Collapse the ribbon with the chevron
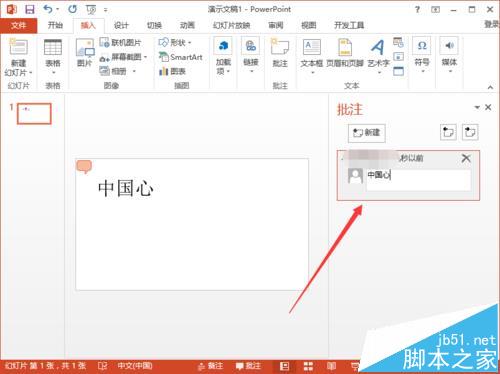Viewport: 500px width, 374px height. 490,87
